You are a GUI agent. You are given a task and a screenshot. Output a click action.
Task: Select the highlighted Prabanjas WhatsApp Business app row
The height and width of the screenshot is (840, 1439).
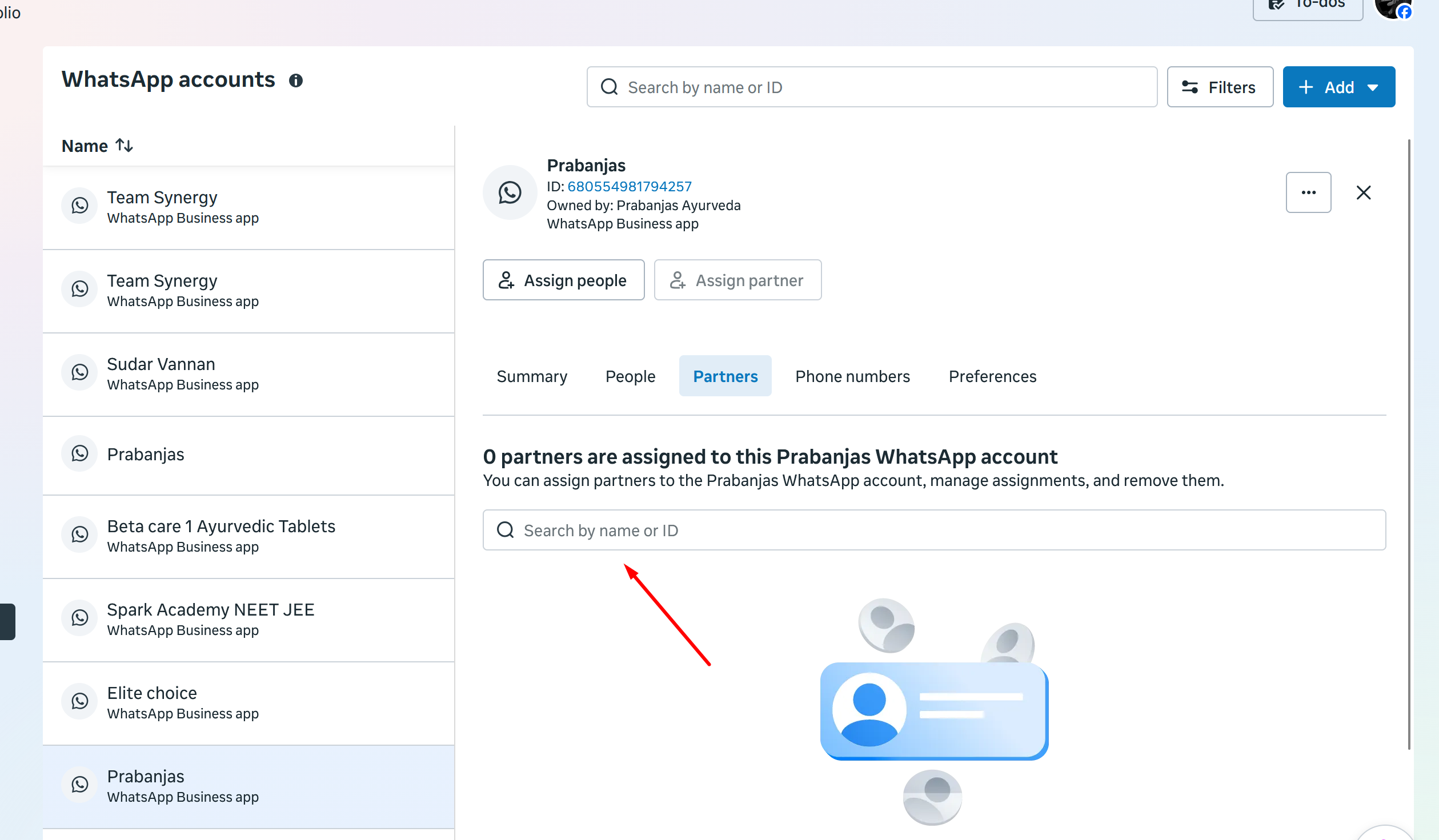point(248,787)
